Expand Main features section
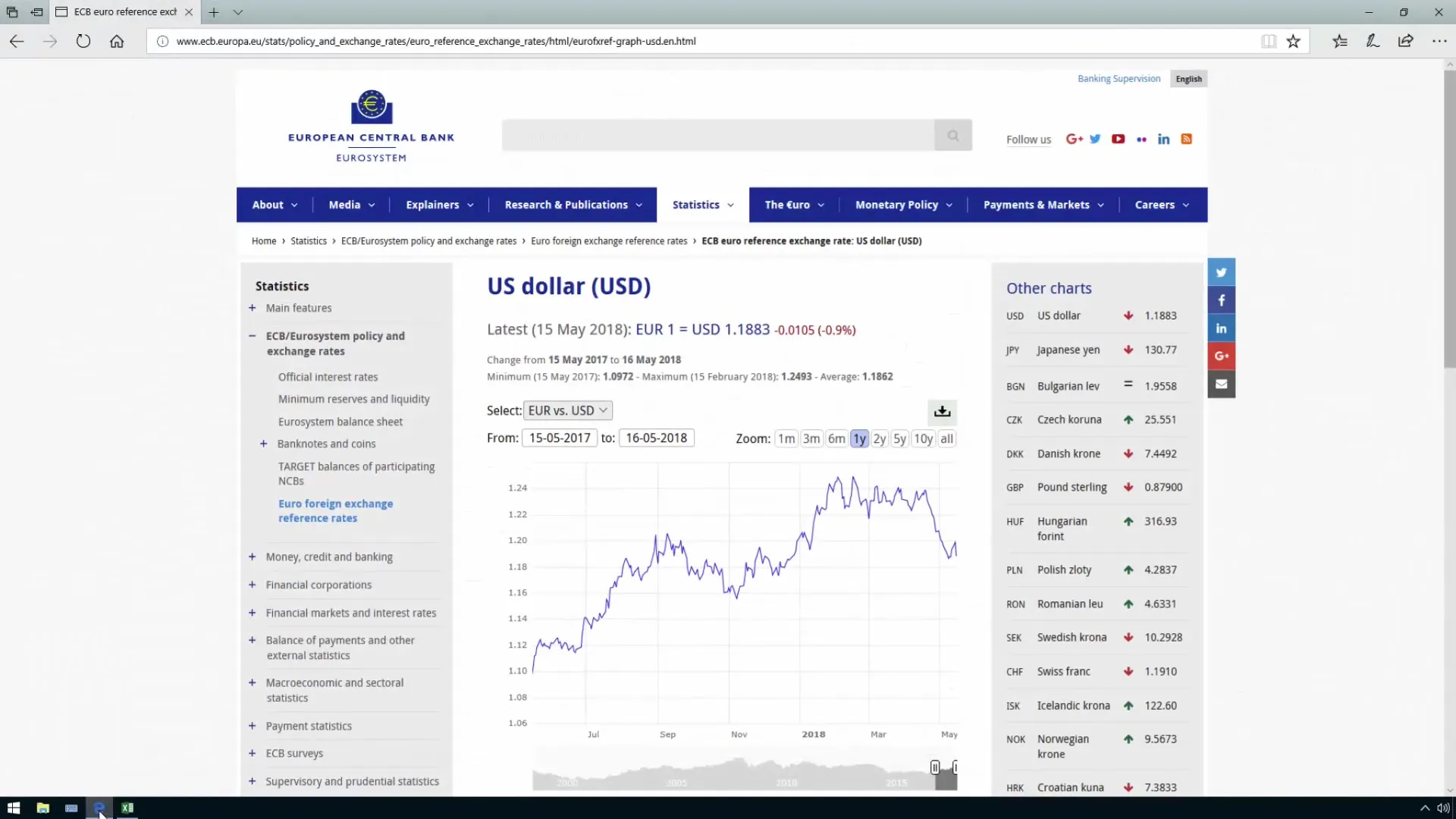 pos(252,308)
